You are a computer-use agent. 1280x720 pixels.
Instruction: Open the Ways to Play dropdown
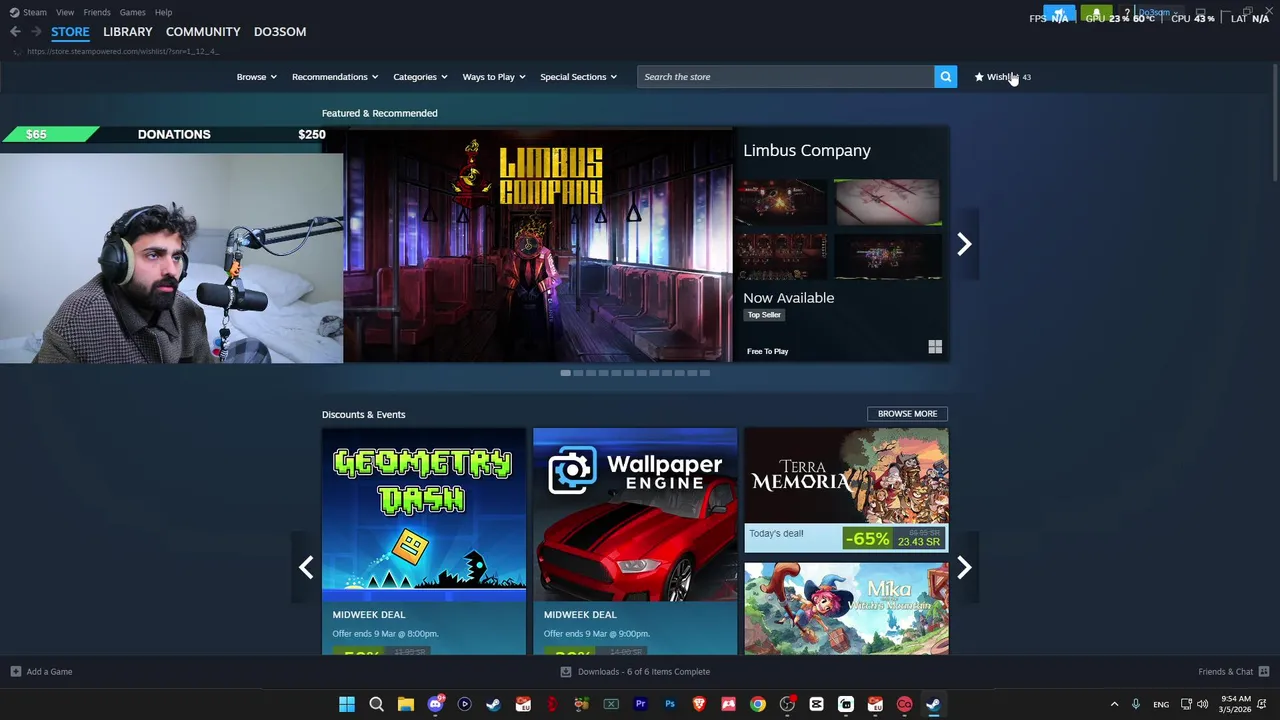point(494,77)
